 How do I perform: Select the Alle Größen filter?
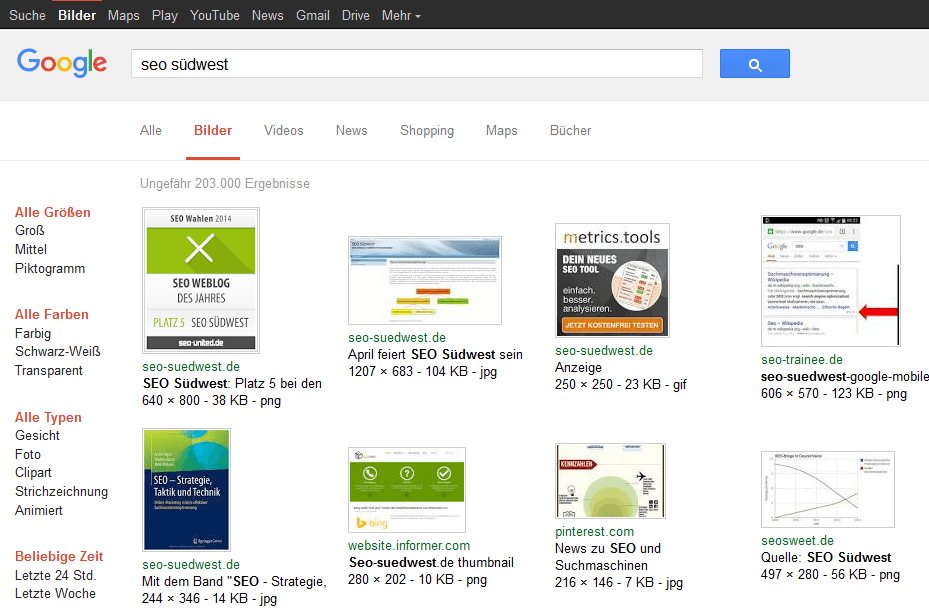tap(53, 212)
